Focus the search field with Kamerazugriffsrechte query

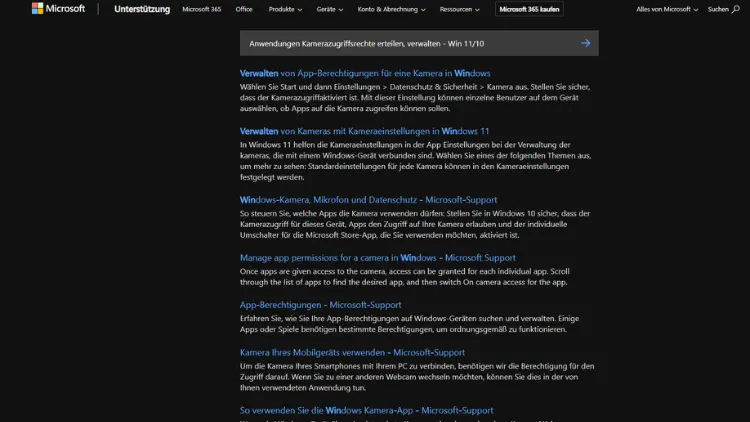tap(400, 43)
